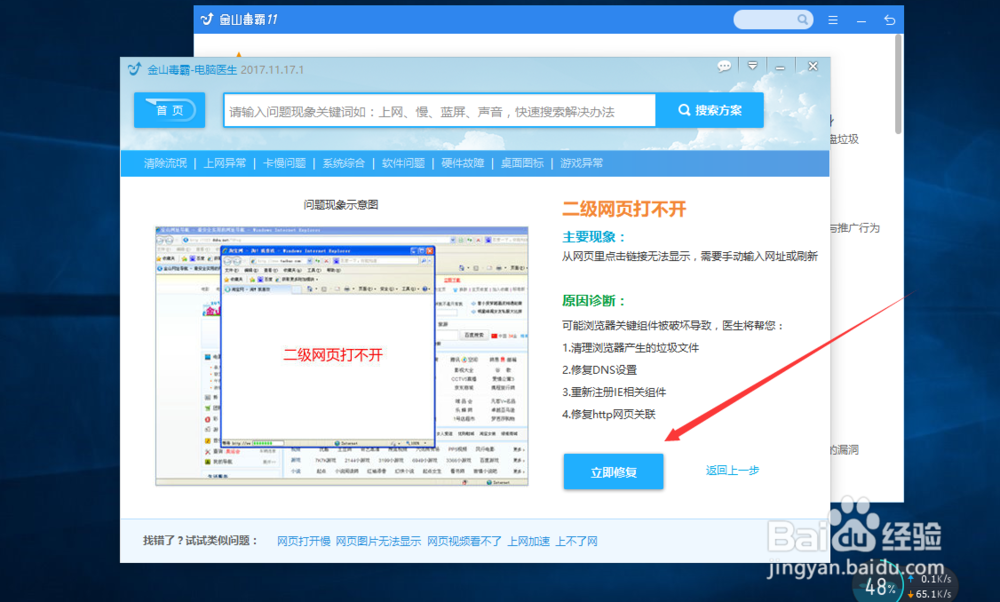Click the 立即修复 repair button
Viewport: 1000px width, 602px height.
click(x=613, y=472)
